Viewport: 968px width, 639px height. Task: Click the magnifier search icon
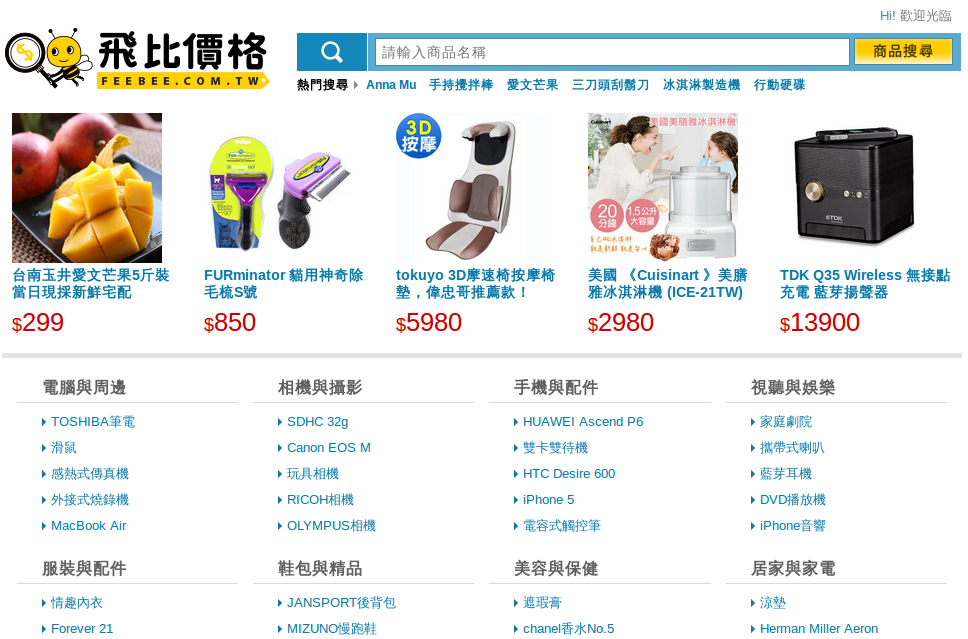tap(332, 52)
